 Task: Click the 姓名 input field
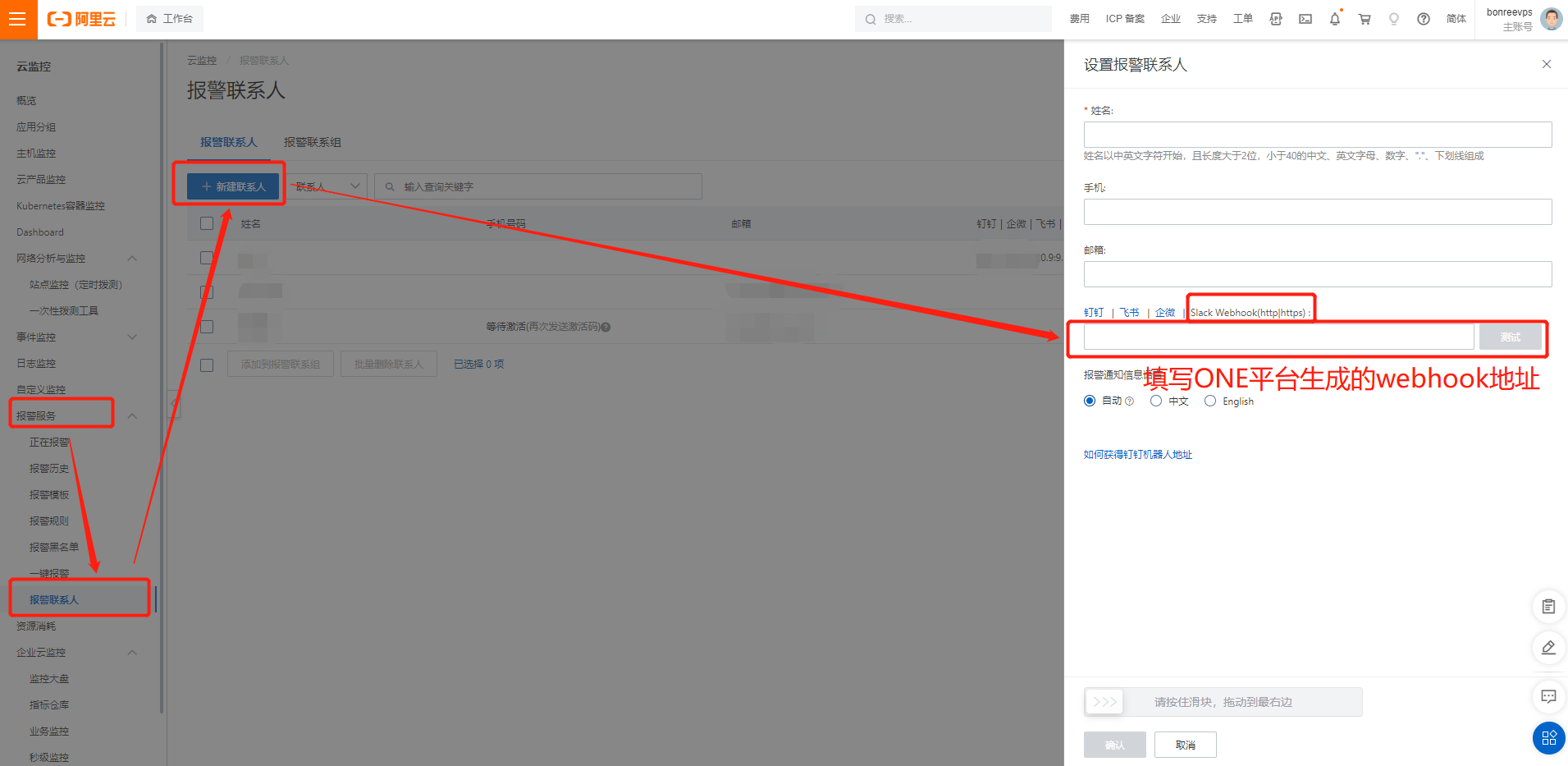(1317, 135)
